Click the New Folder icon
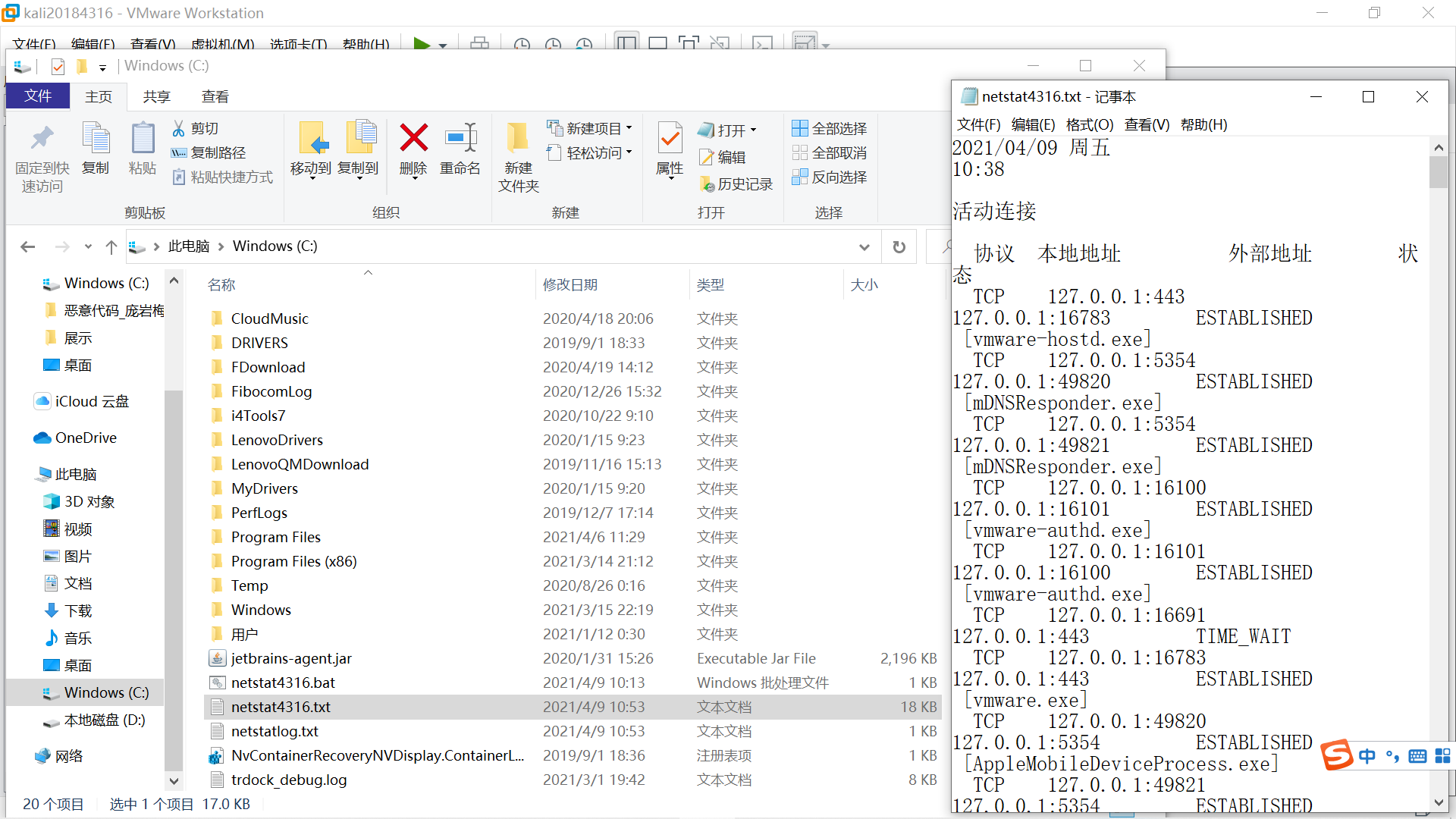 coord(518,139)
